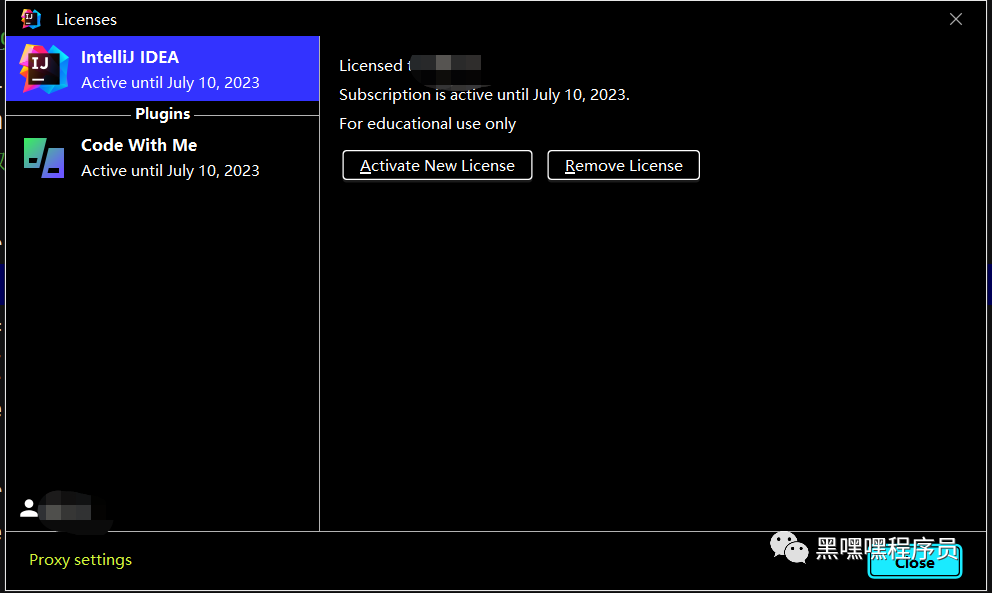
Task: Select the IntelliJ IDEA license entry
Action: [163, 68]
